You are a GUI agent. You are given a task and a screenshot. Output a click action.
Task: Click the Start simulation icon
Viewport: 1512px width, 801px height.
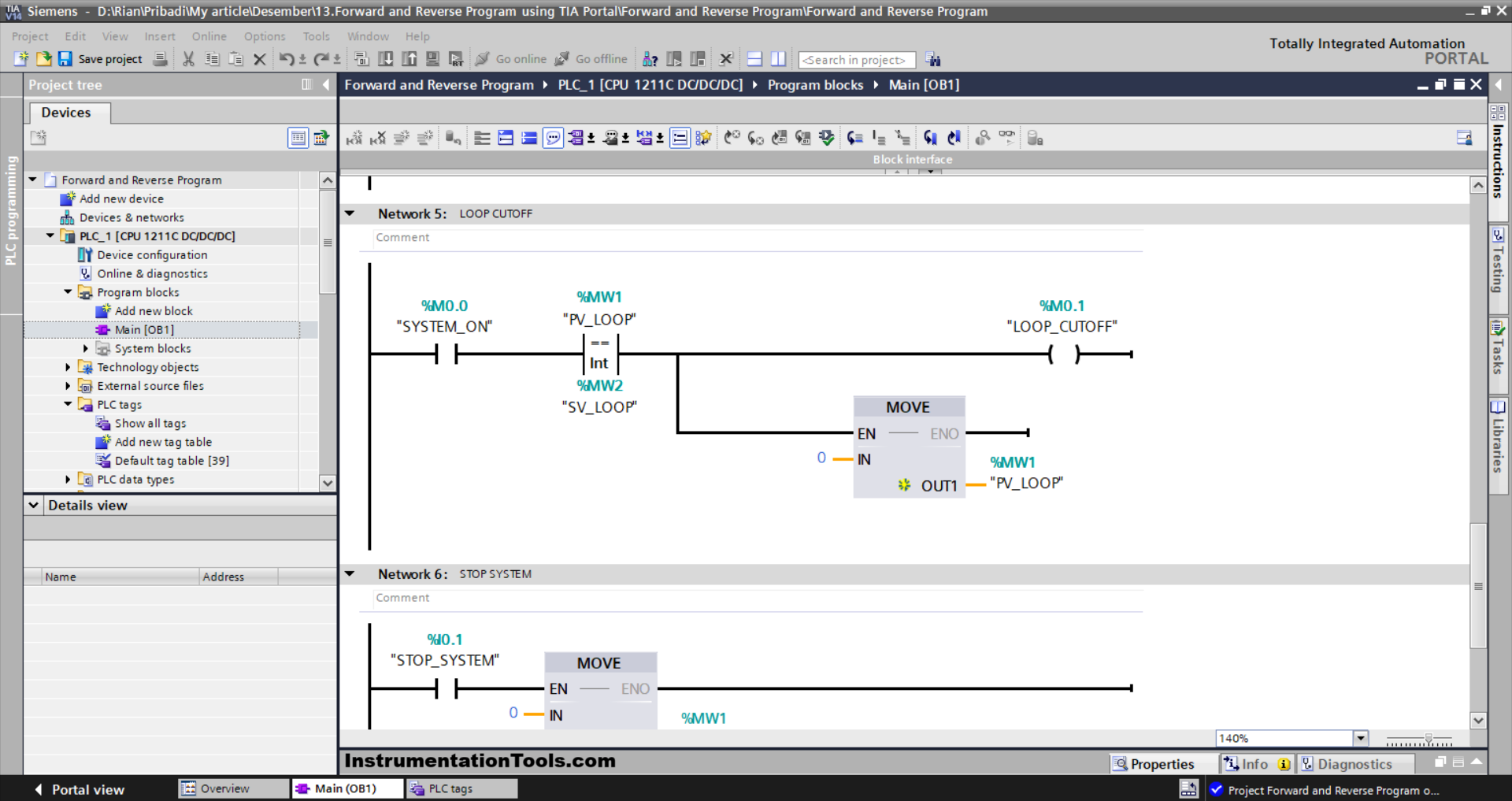coord(432,59)
